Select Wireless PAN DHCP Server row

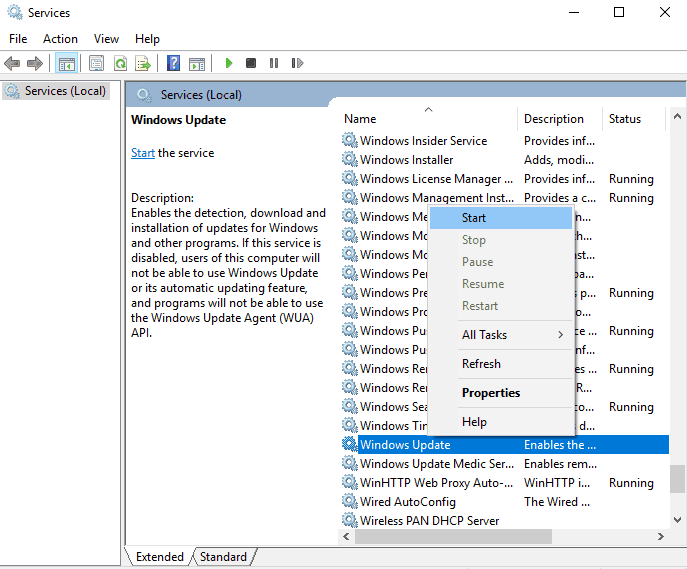(x=504, y=521)
